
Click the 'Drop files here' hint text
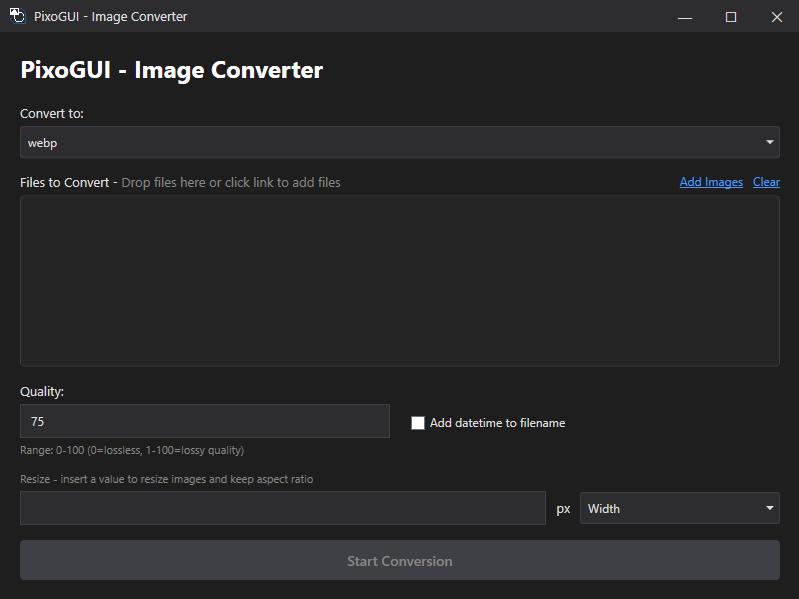click(x=231, y=182)
